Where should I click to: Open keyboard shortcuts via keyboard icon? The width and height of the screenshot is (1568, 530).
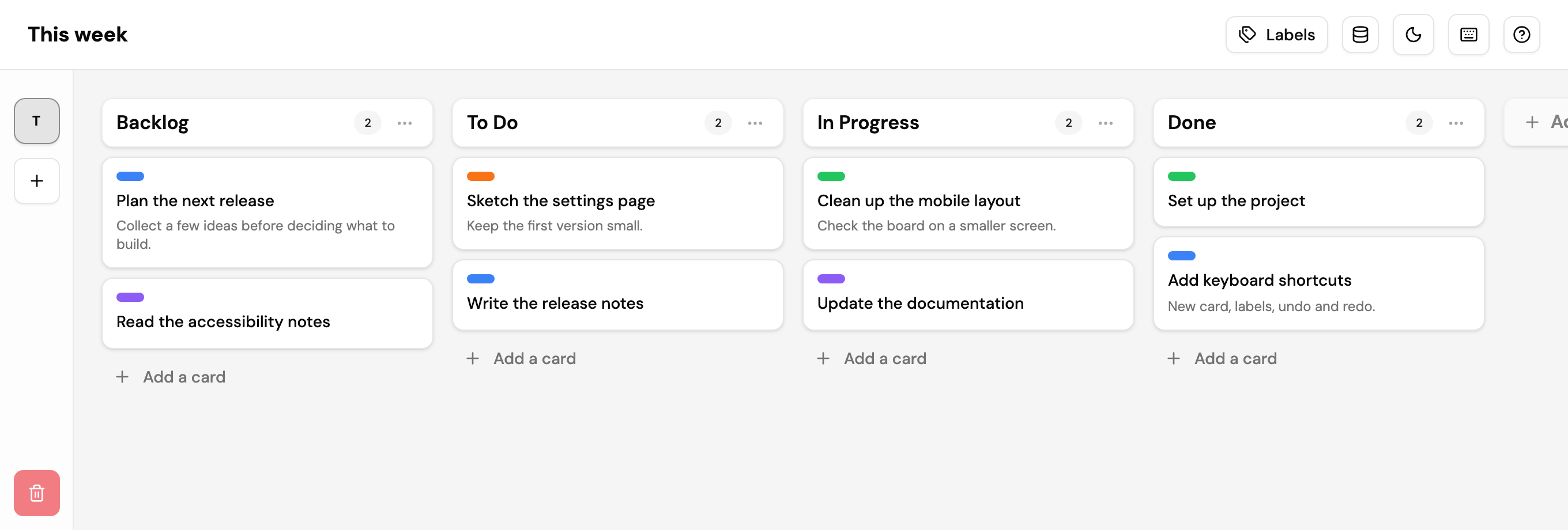[1468, 35]
